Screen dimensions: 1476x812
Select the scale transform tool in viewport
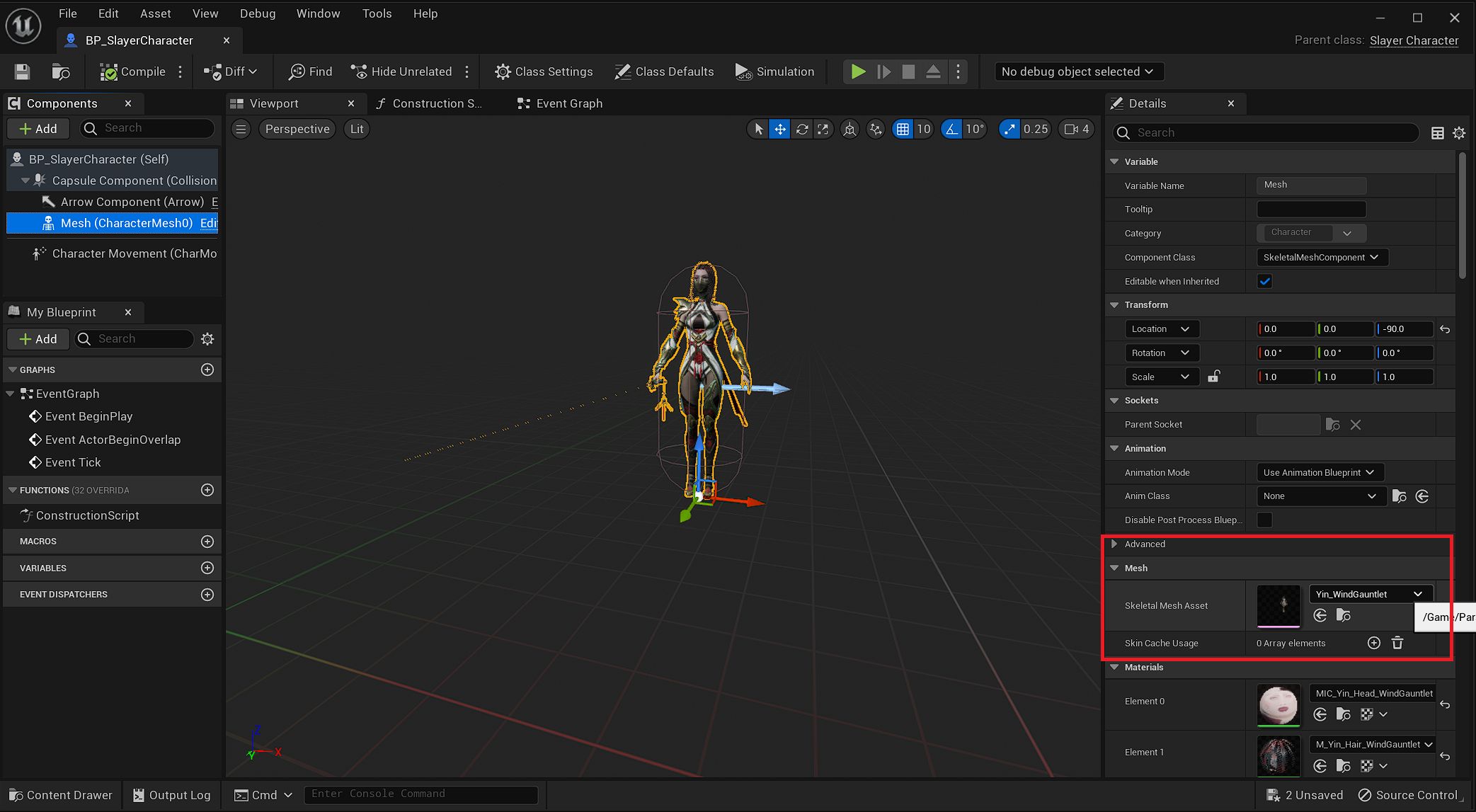pyautogui.click(x=823, y=129)
